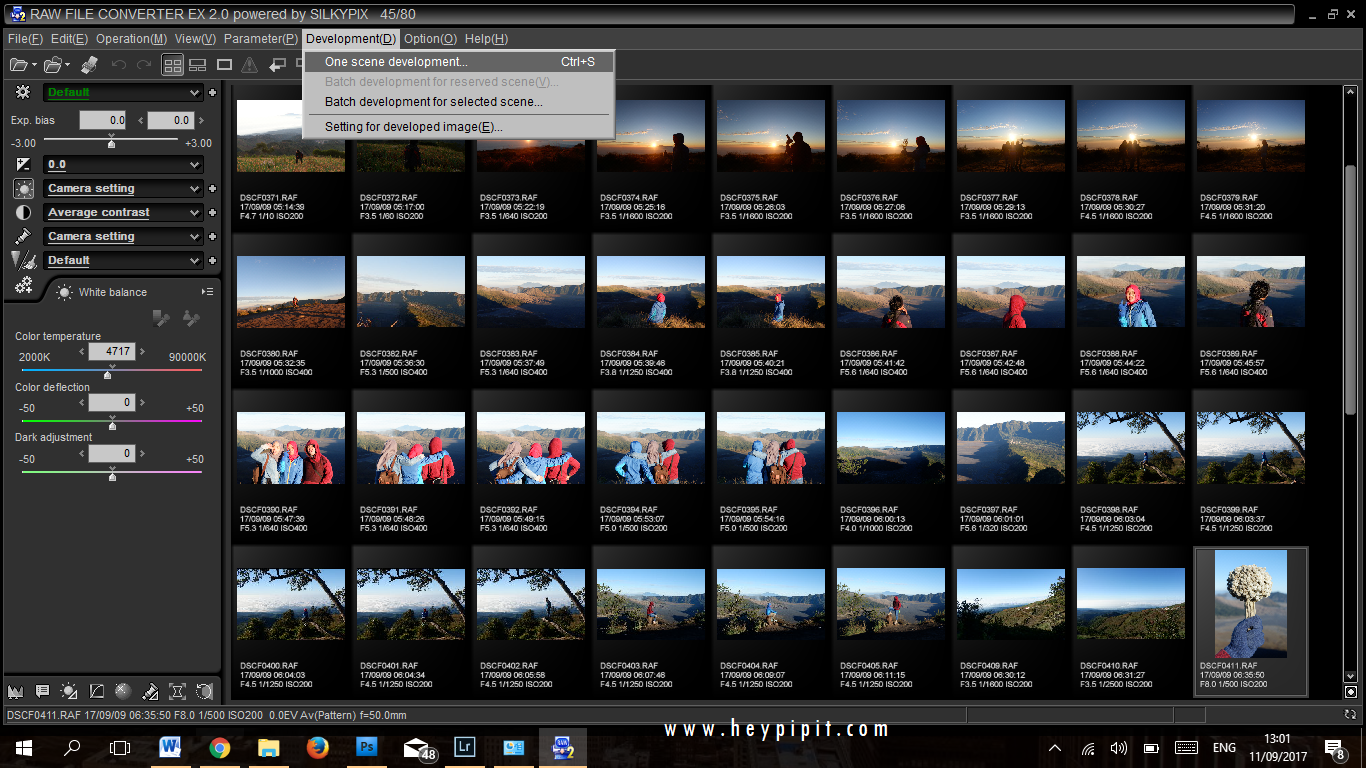Open the Default taste preset dropdown

pyautogui.click(x=123, y=92)
